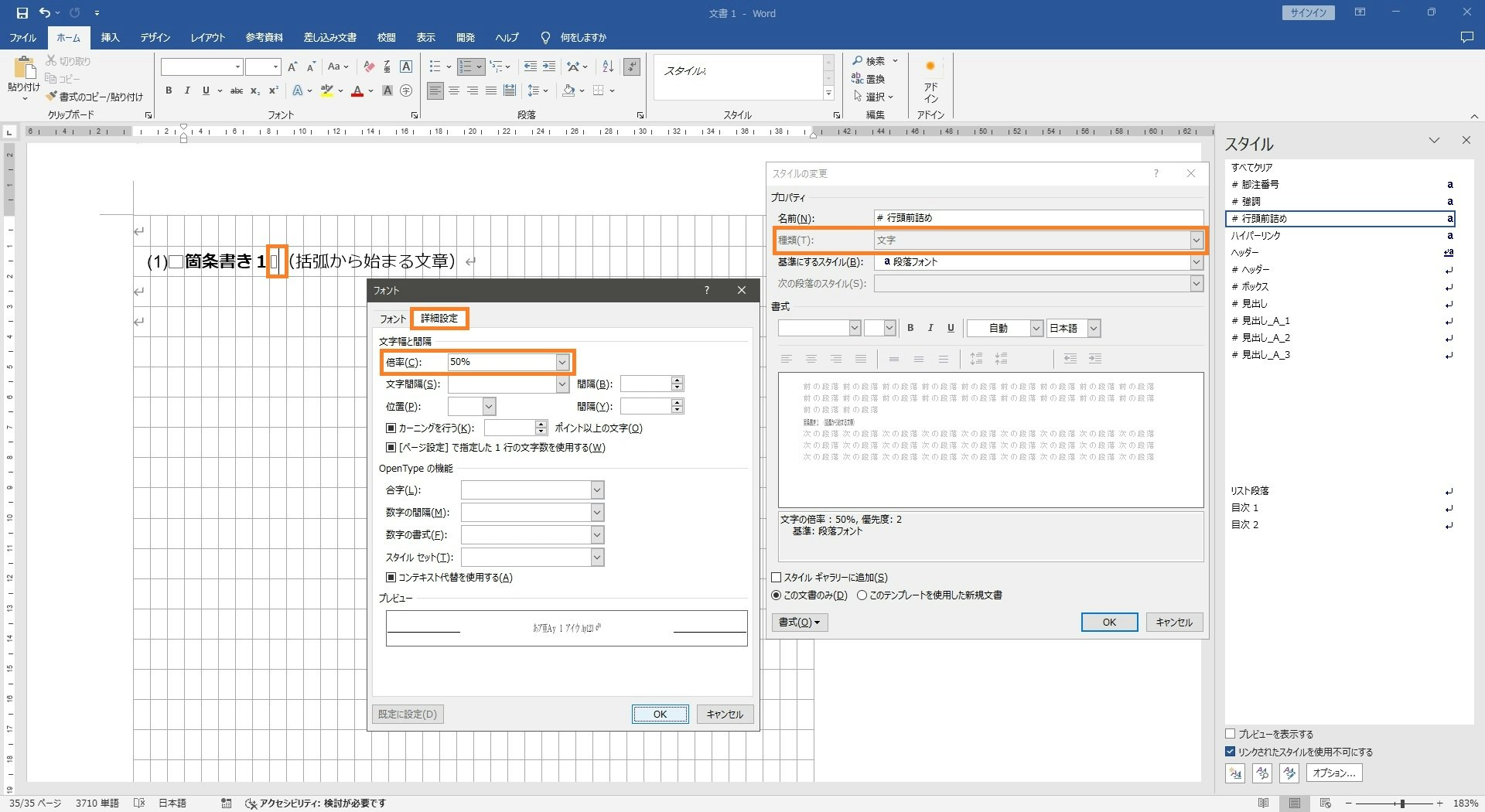Save the document with the floppy disk icon

(x=22, y=13)
